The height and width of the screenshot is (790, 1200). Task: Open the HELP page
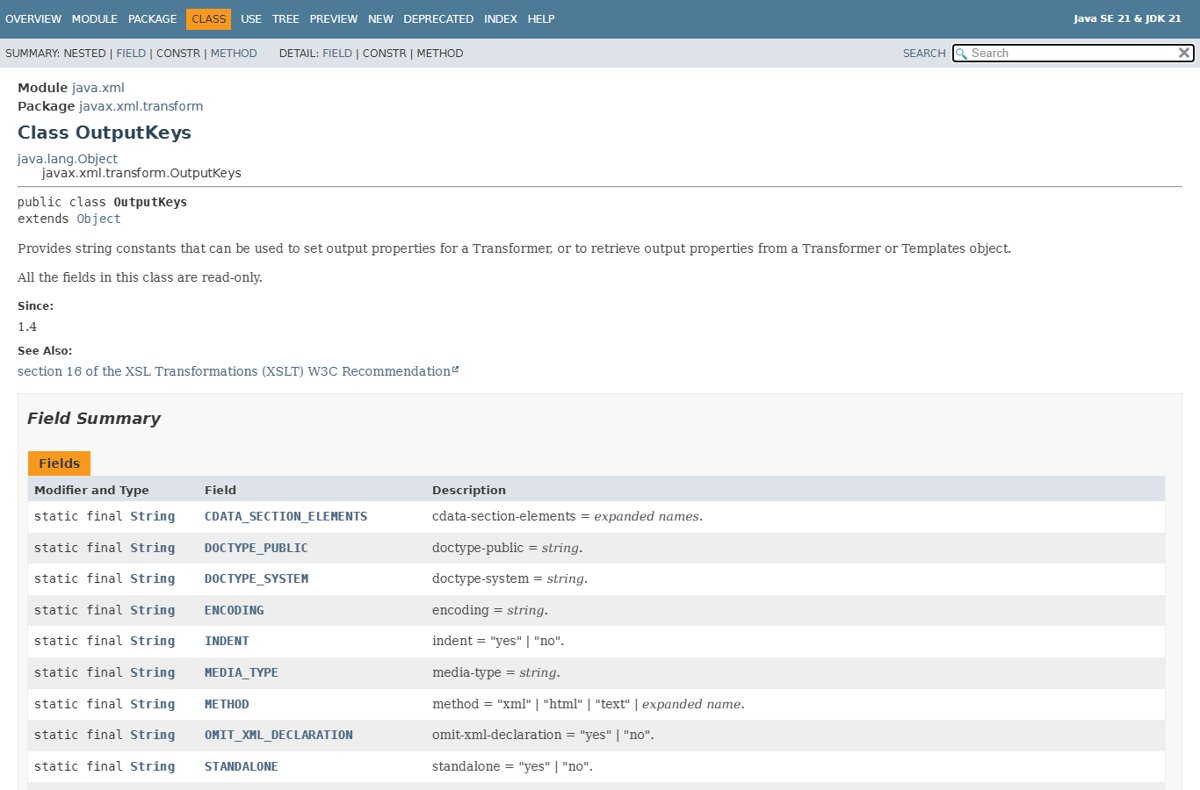pos(541,19)
